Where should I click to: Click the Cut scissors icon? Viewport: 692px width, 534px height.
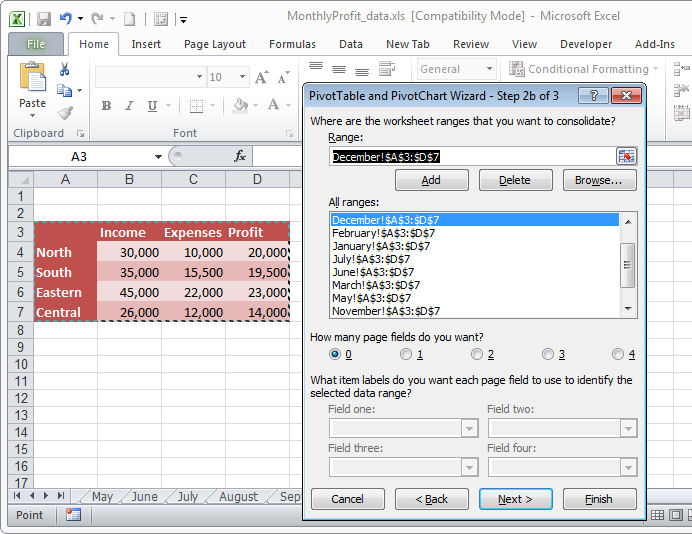click(64, 69)
